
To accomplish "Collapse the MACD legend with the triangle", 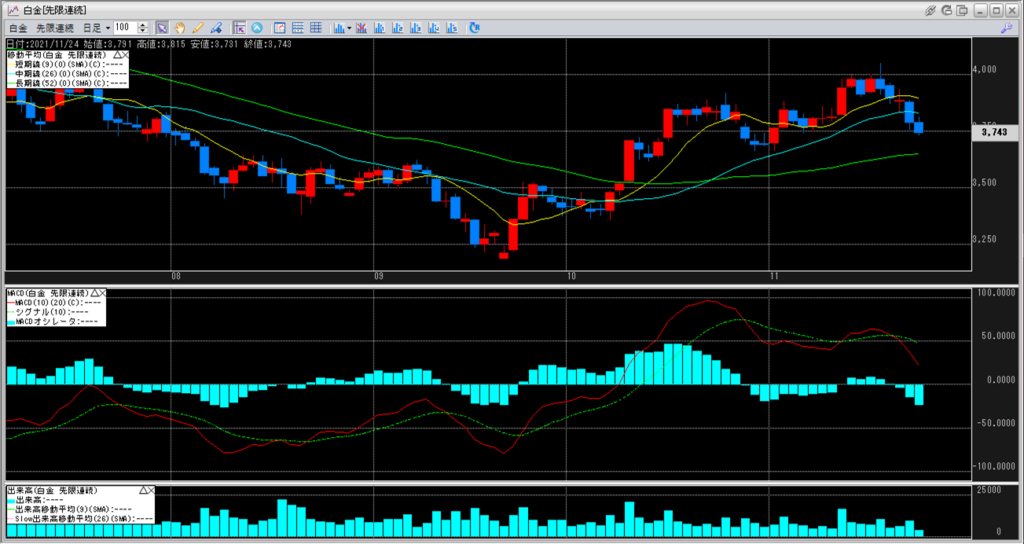I will 95,293.
